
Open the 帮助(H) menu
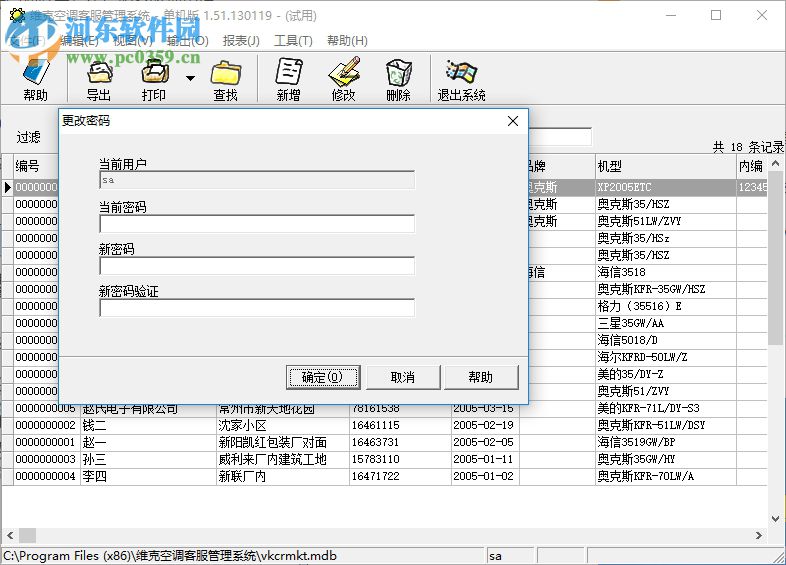pyautogui.click(x=347, y=41)
